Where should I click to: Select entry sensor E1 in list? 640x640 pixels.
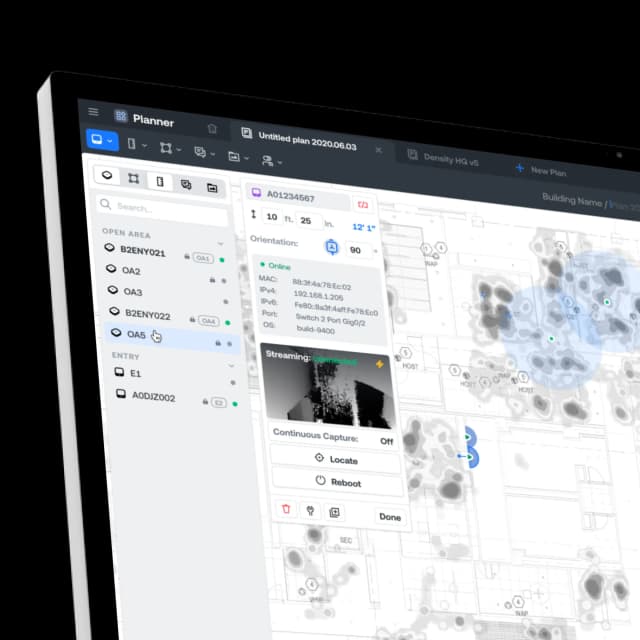tap(136, 373)
